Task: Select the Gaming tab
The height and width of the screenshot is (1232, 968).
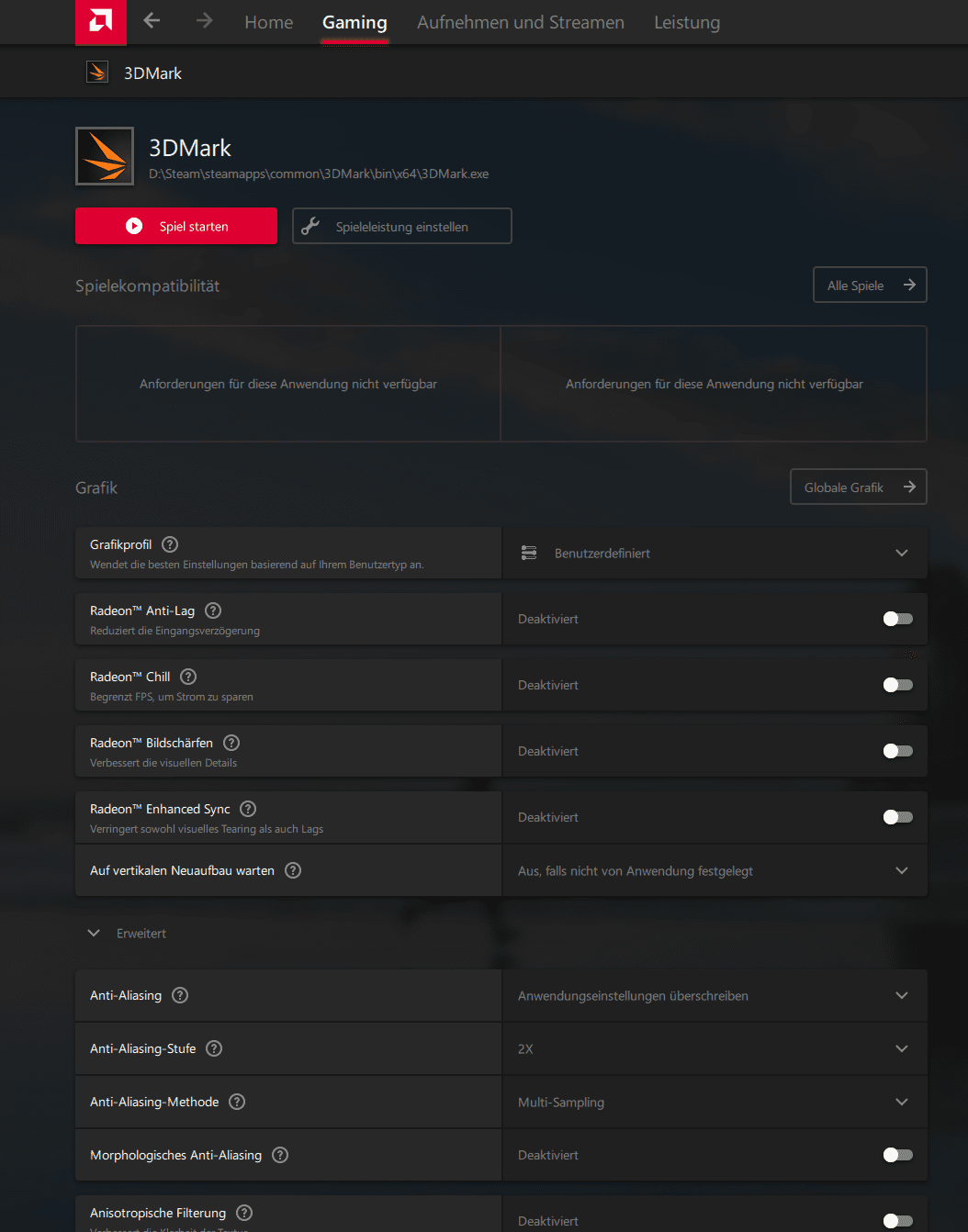Action: (355, 22)
